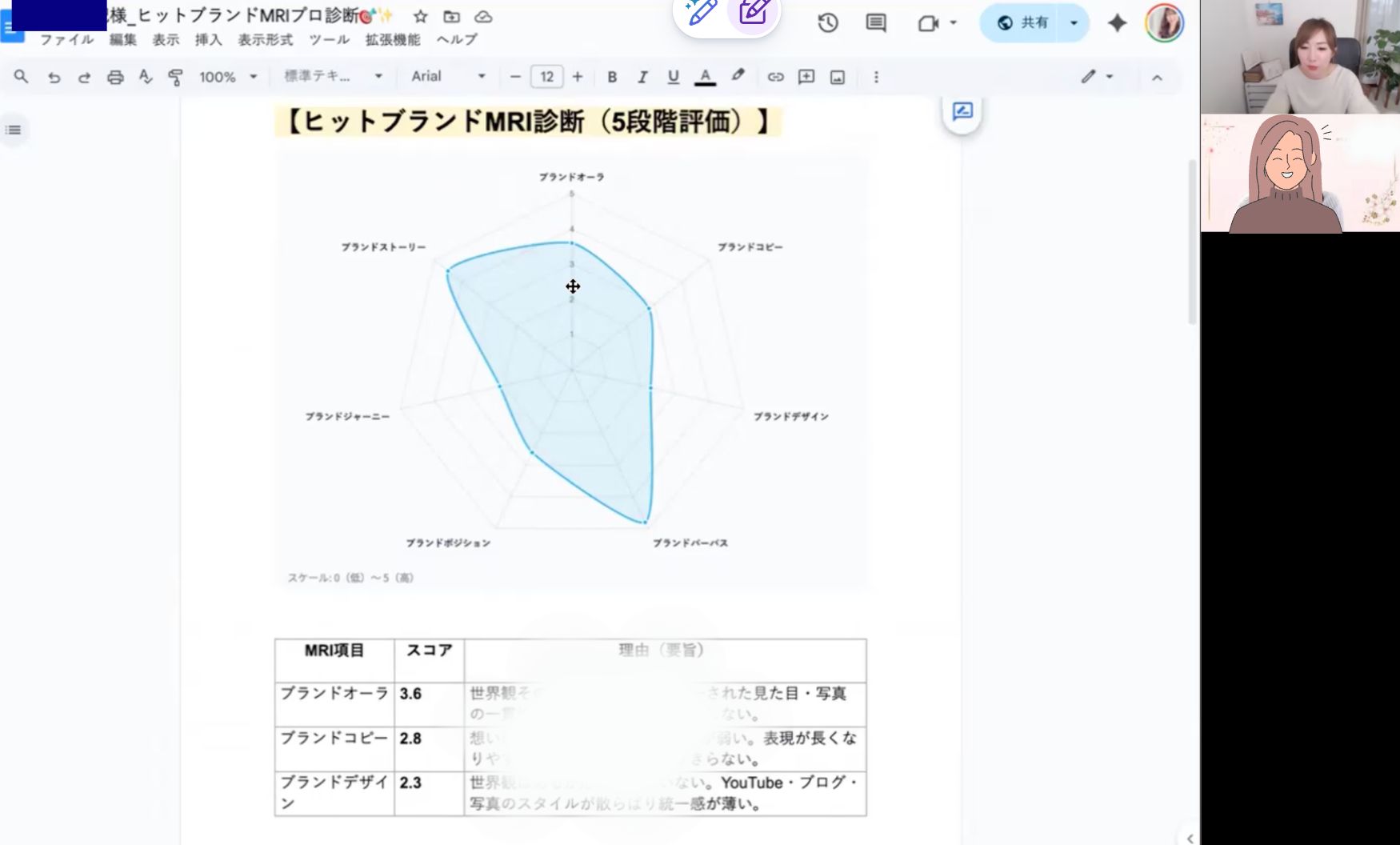Click the Gemini sparkle icon
This screenshot has width=1400, height=845.
[x=1117, y=22]
